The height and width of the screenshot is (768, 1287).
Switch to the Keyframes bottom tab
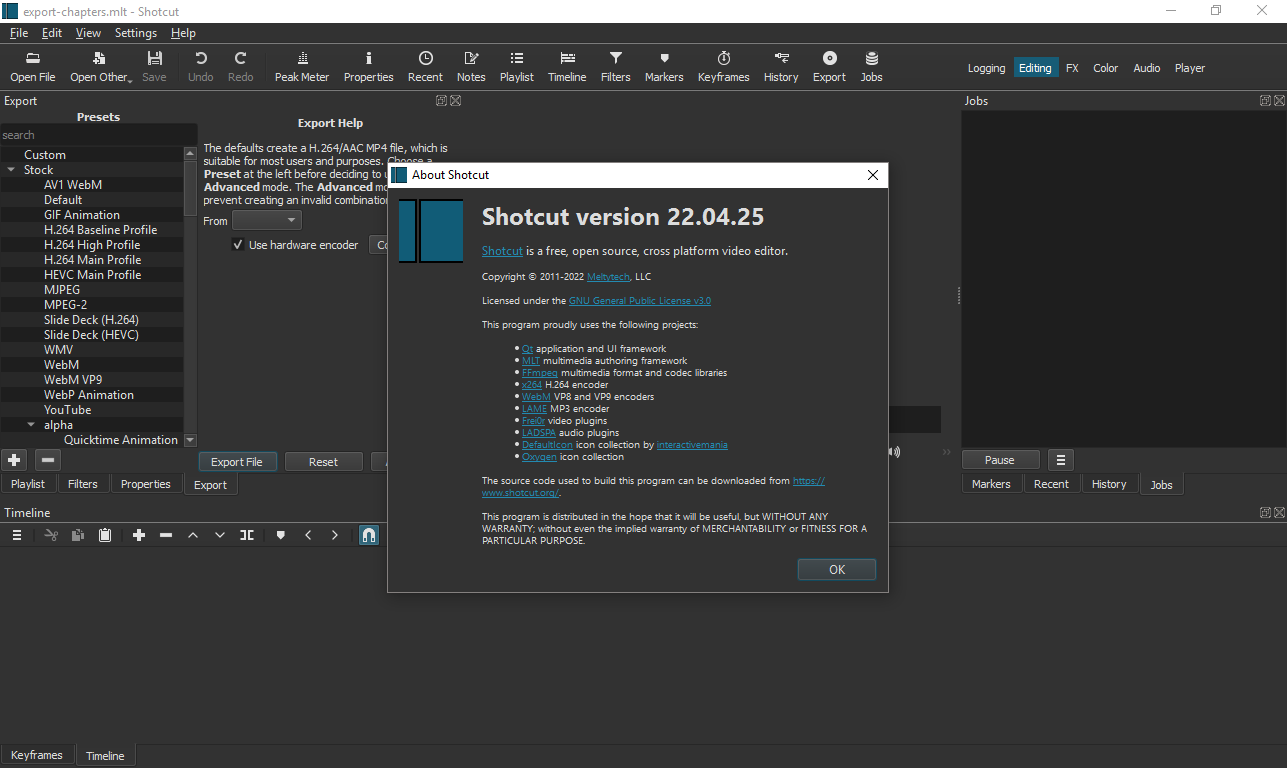click(37, 755)
